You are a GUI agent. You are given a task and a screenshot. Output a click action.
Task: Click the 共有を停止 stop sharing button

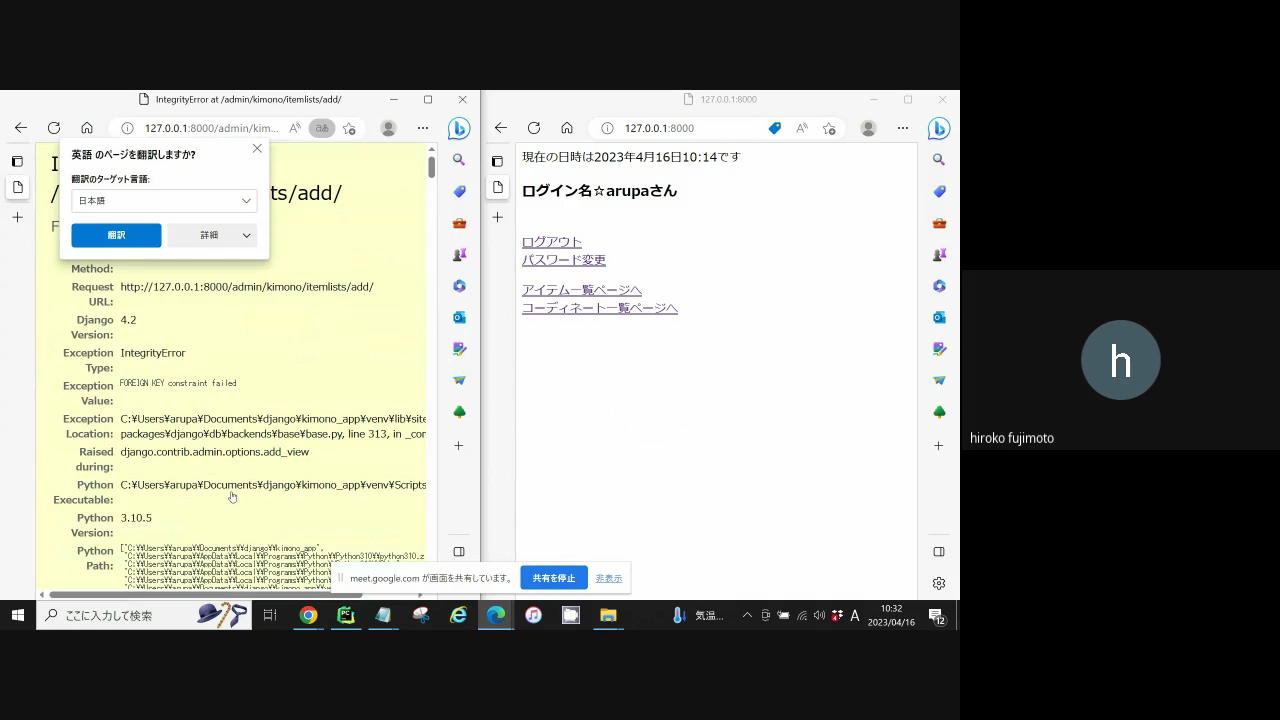[x=553, y=578]
